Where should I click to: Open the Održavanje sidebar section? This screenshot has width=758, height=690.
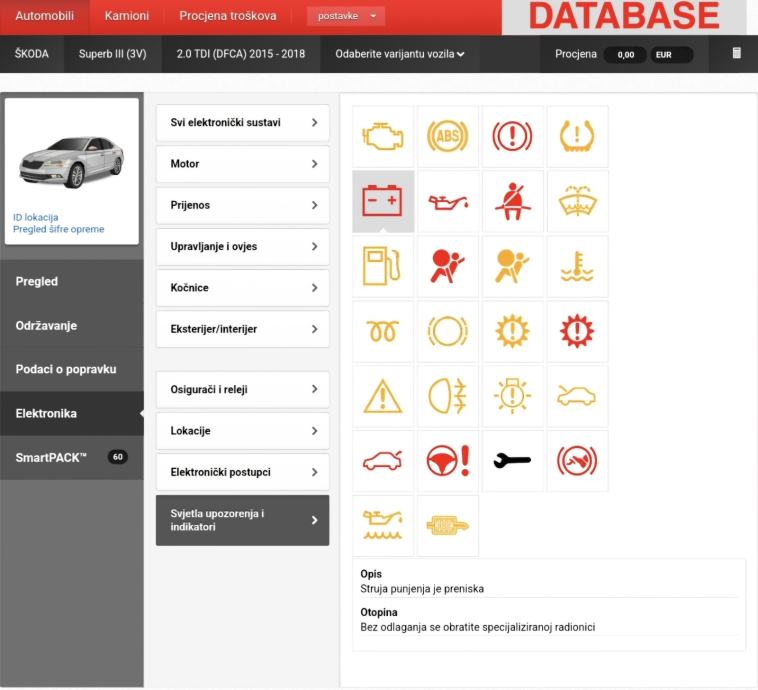72,326
